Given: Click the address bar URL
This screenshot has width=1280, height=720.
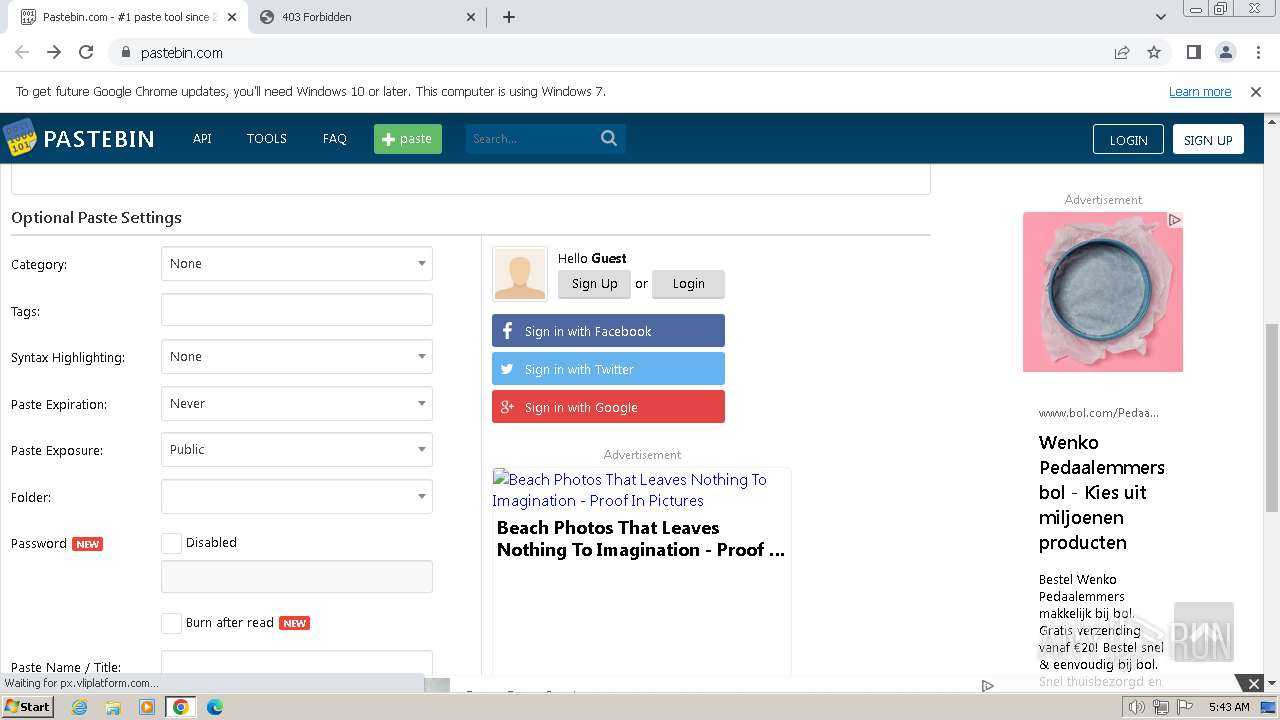Looking at the screenshot, I should [x=182, y=53].
